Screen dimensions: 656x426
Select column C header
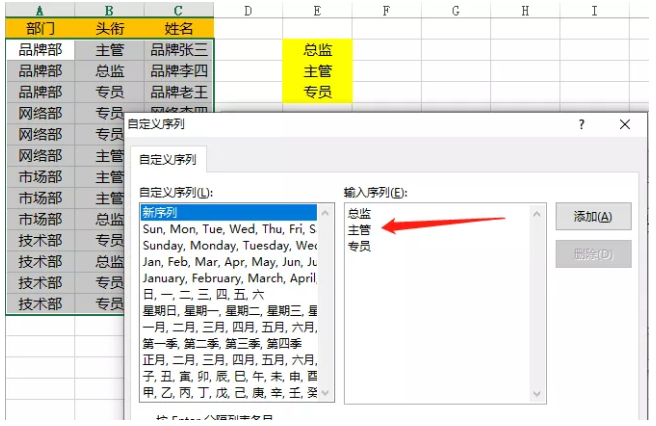coord(179,10)
